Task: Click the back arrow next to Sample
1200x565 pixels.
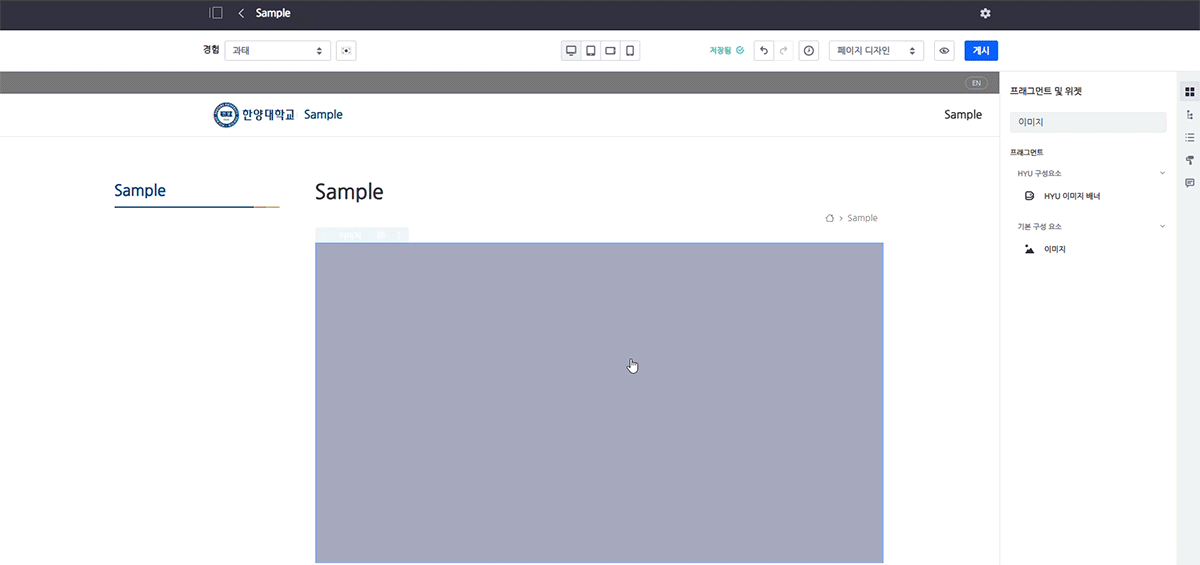Action: (241, 13)
